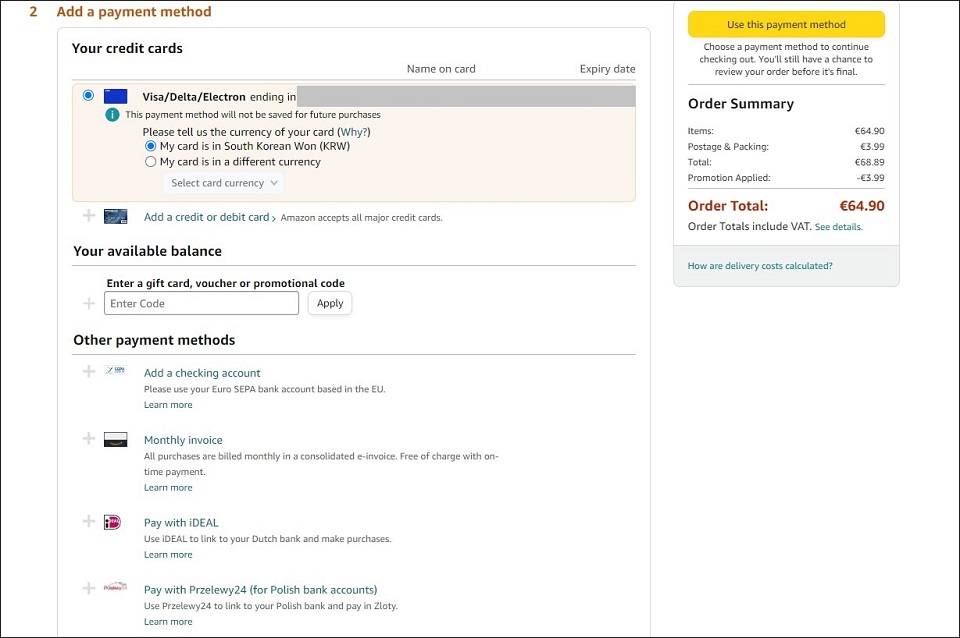Click plus icon next to Add a credit card

coord(89,216)
